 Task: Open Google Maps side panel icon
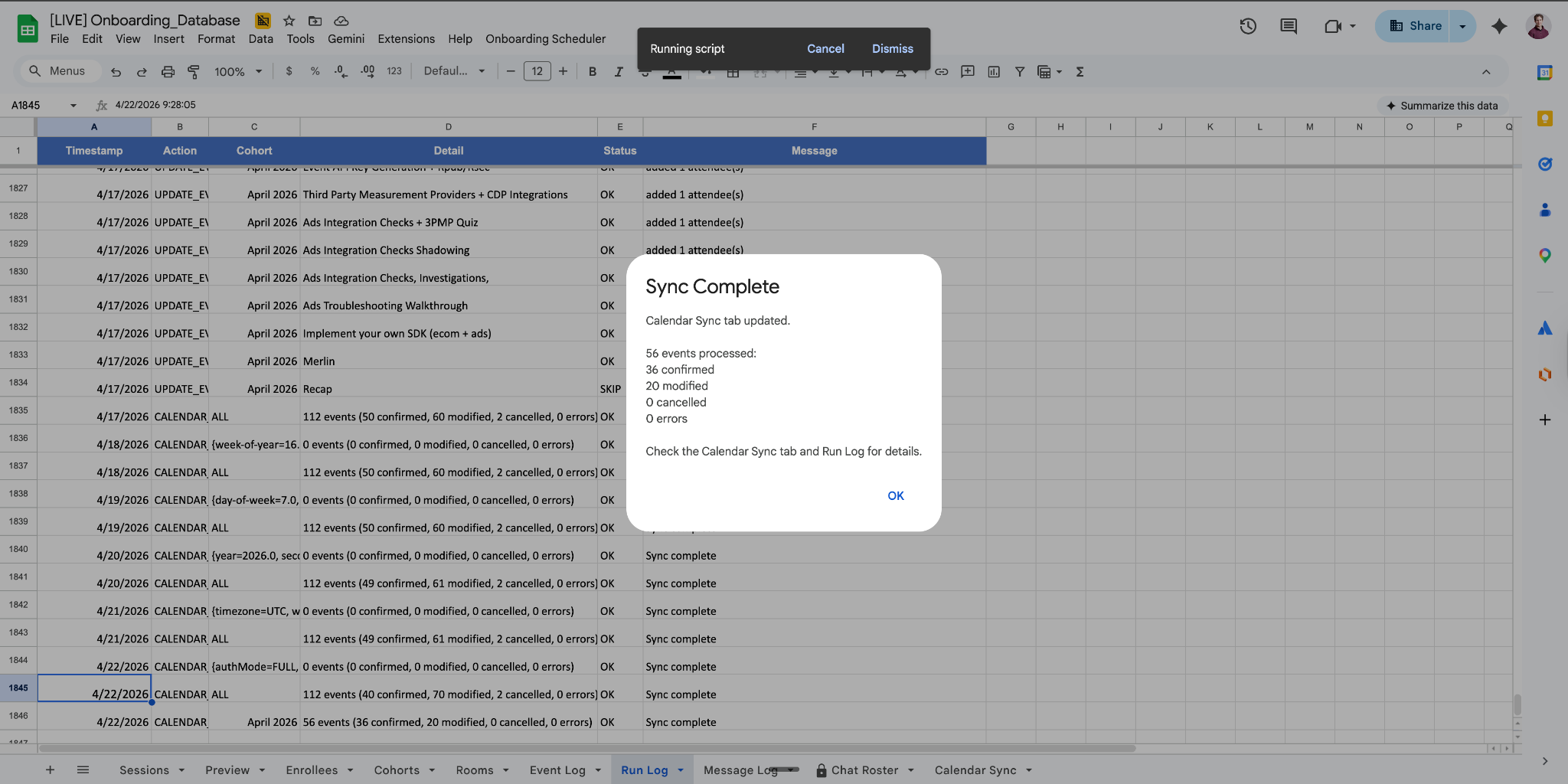coord(1545,256)
